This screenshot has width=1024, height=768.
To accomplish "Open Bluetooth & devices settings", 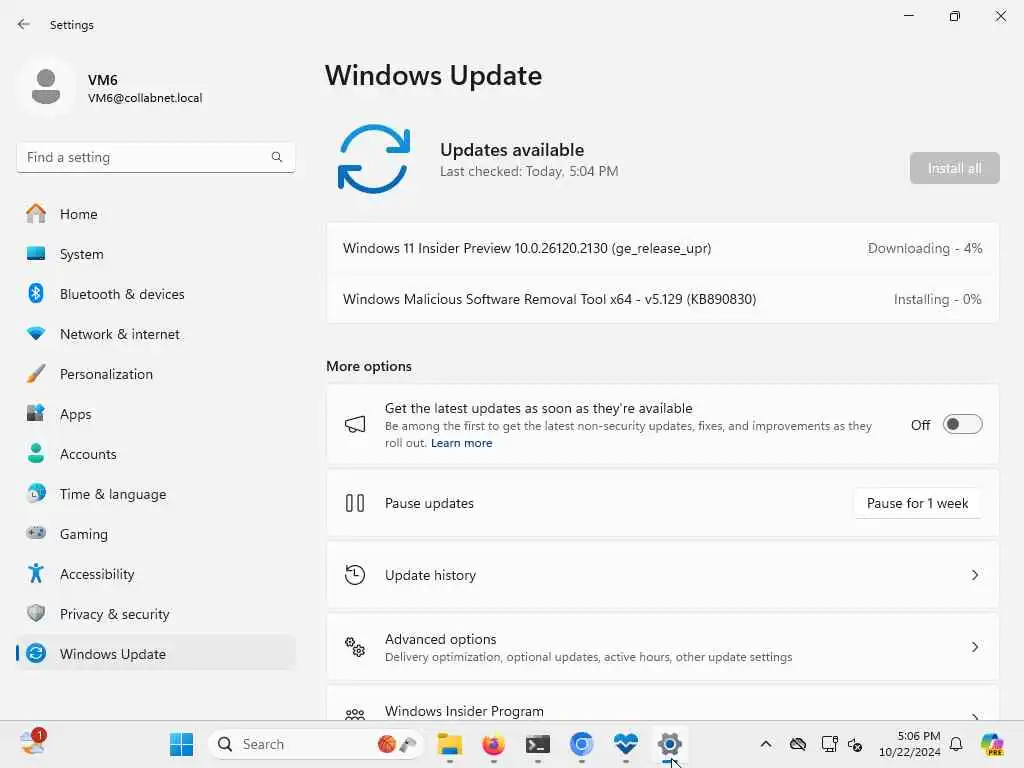I will 155,294.
